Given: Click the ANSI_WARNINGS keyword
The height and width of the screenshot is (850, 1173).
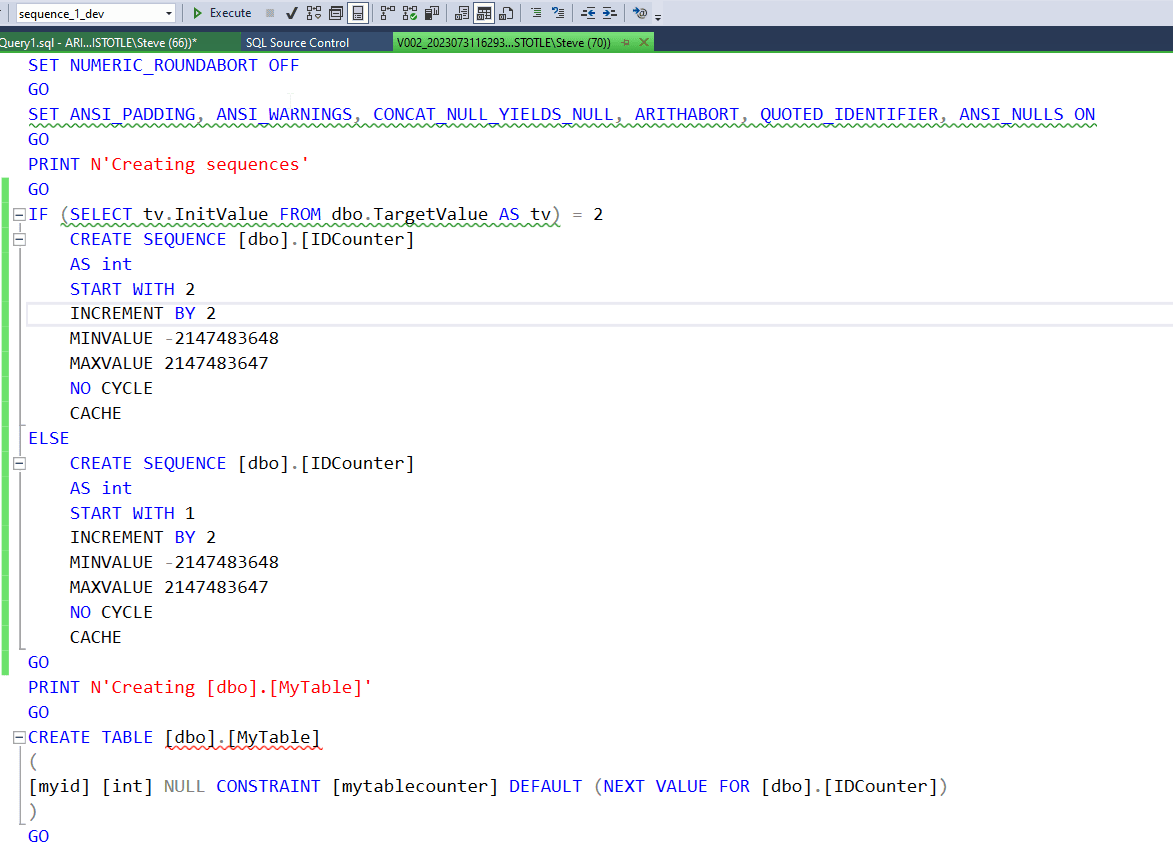Looking at the screenshot, I should pos(284,114).
